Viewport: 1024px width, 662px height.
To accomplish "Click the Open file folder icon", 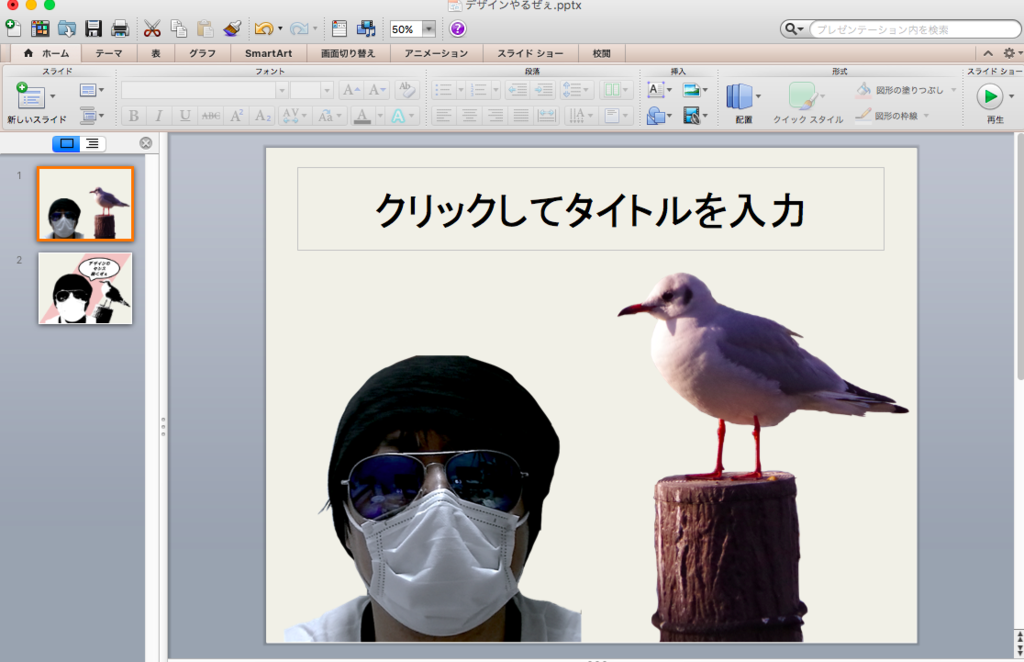I will click(67, 29).
